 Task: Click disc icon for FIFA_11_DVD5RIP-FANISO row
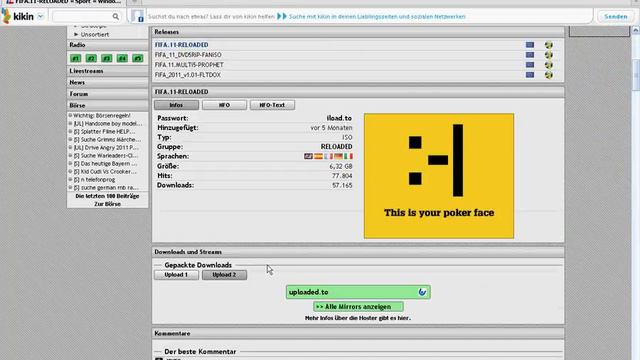549,55
